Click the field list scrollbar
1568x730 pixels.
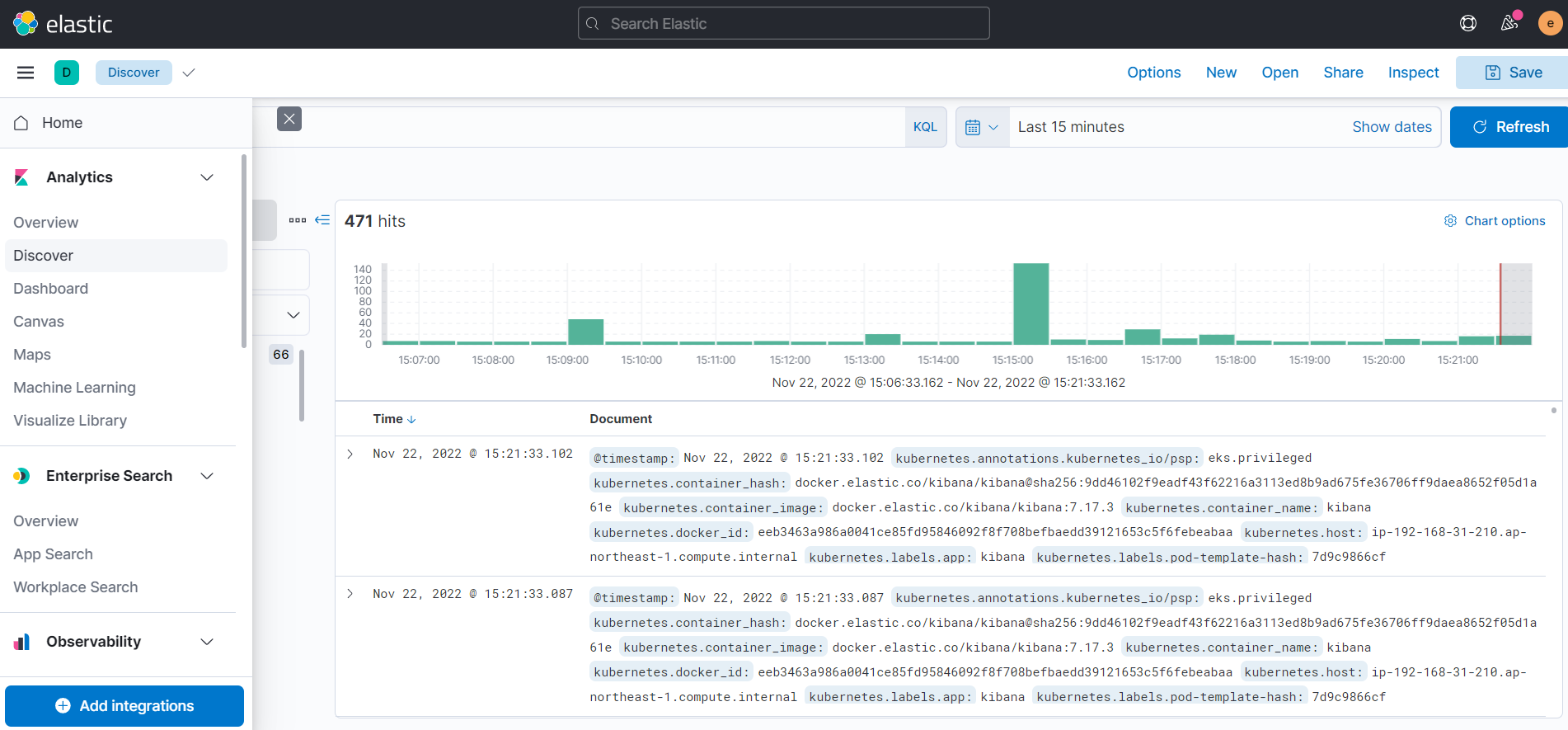302,385
